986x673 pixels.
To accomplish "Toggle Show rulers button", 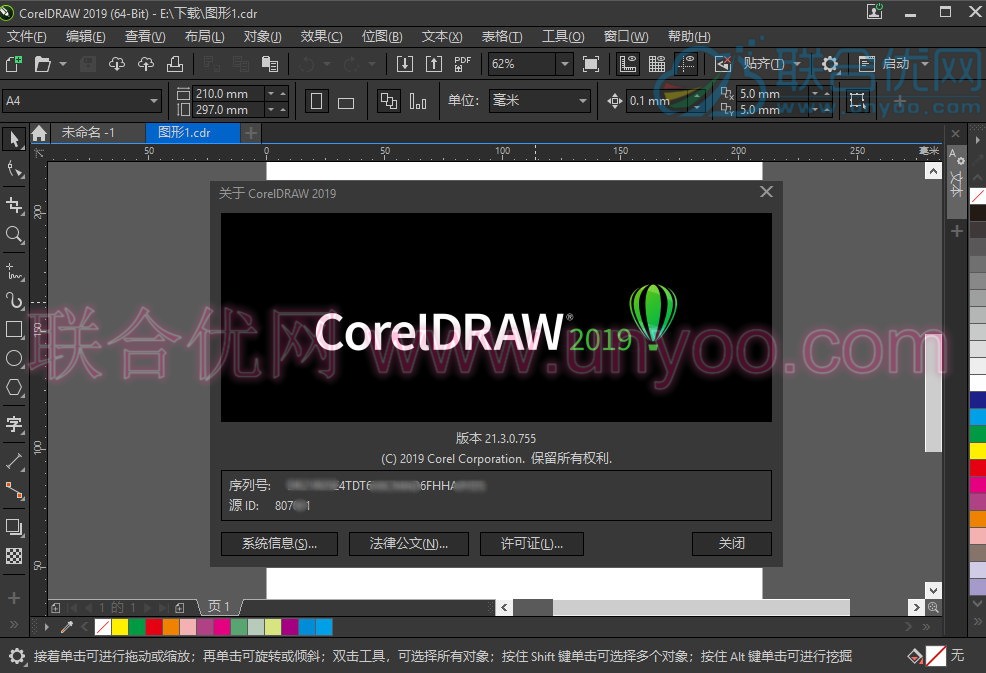I will click(x=628, y=64).
